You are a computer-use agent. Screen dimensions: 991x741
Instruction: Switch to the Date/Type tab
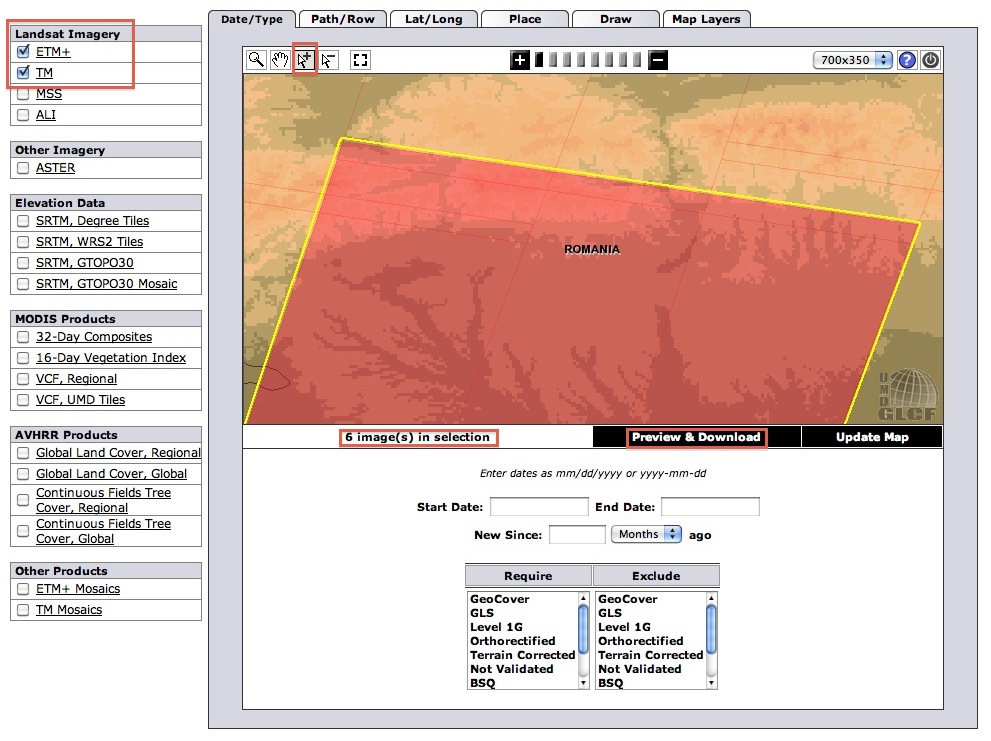252,19
